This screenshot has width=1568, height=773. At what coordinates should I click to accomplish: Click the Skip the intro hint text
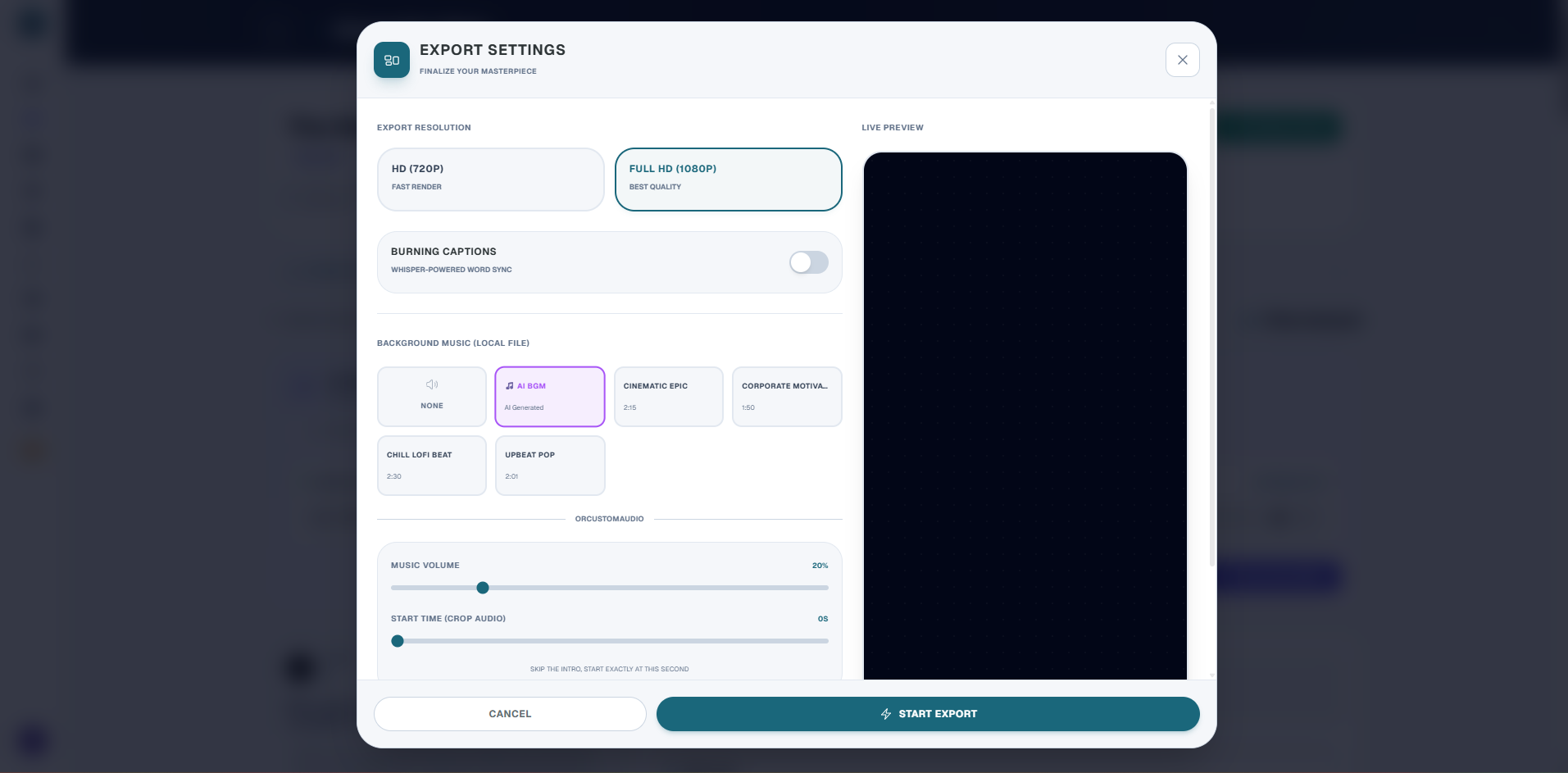pyautogui.click(x=610, y=669)
